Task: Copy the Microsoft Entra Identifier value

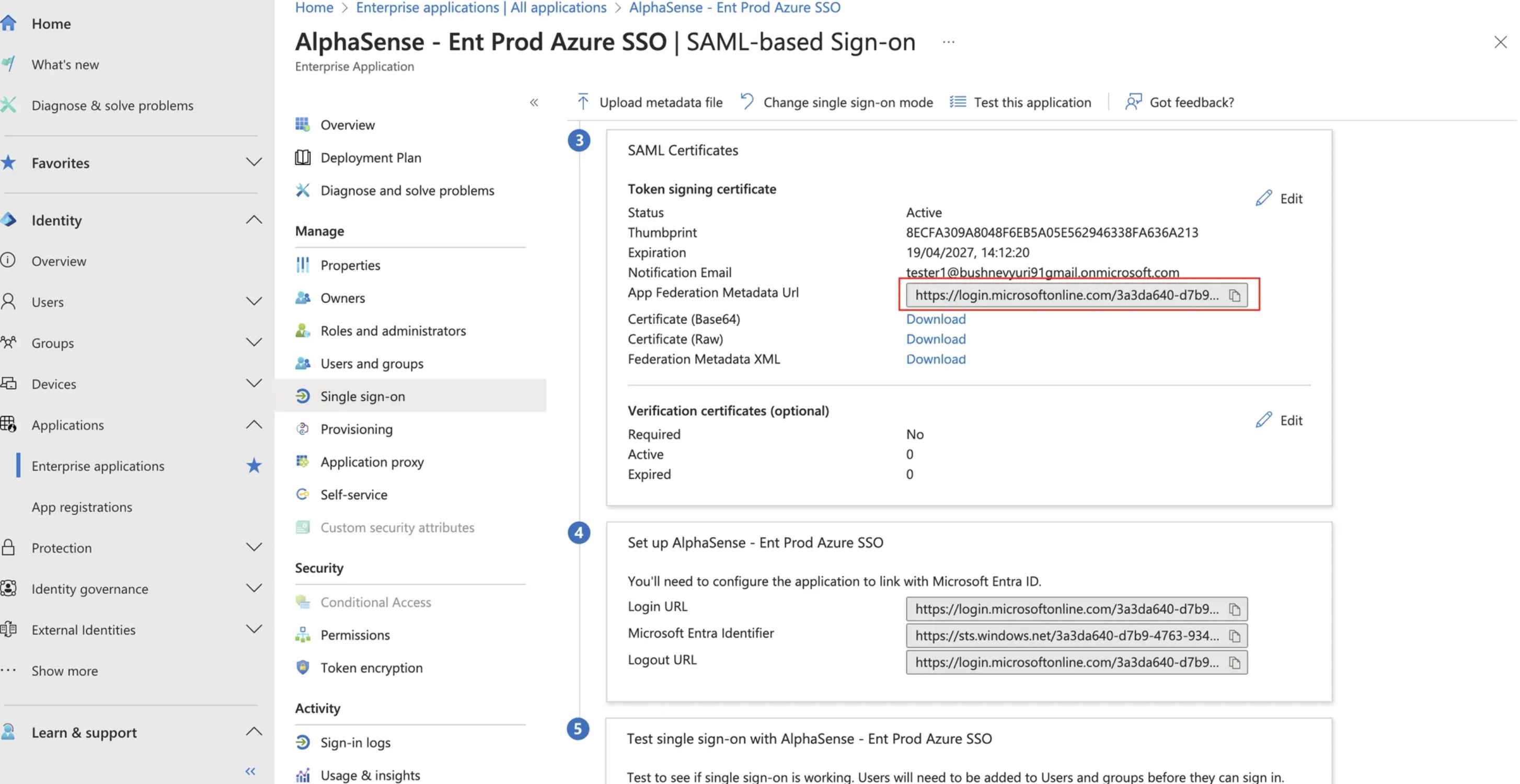Action: [x=1235, y=636]
